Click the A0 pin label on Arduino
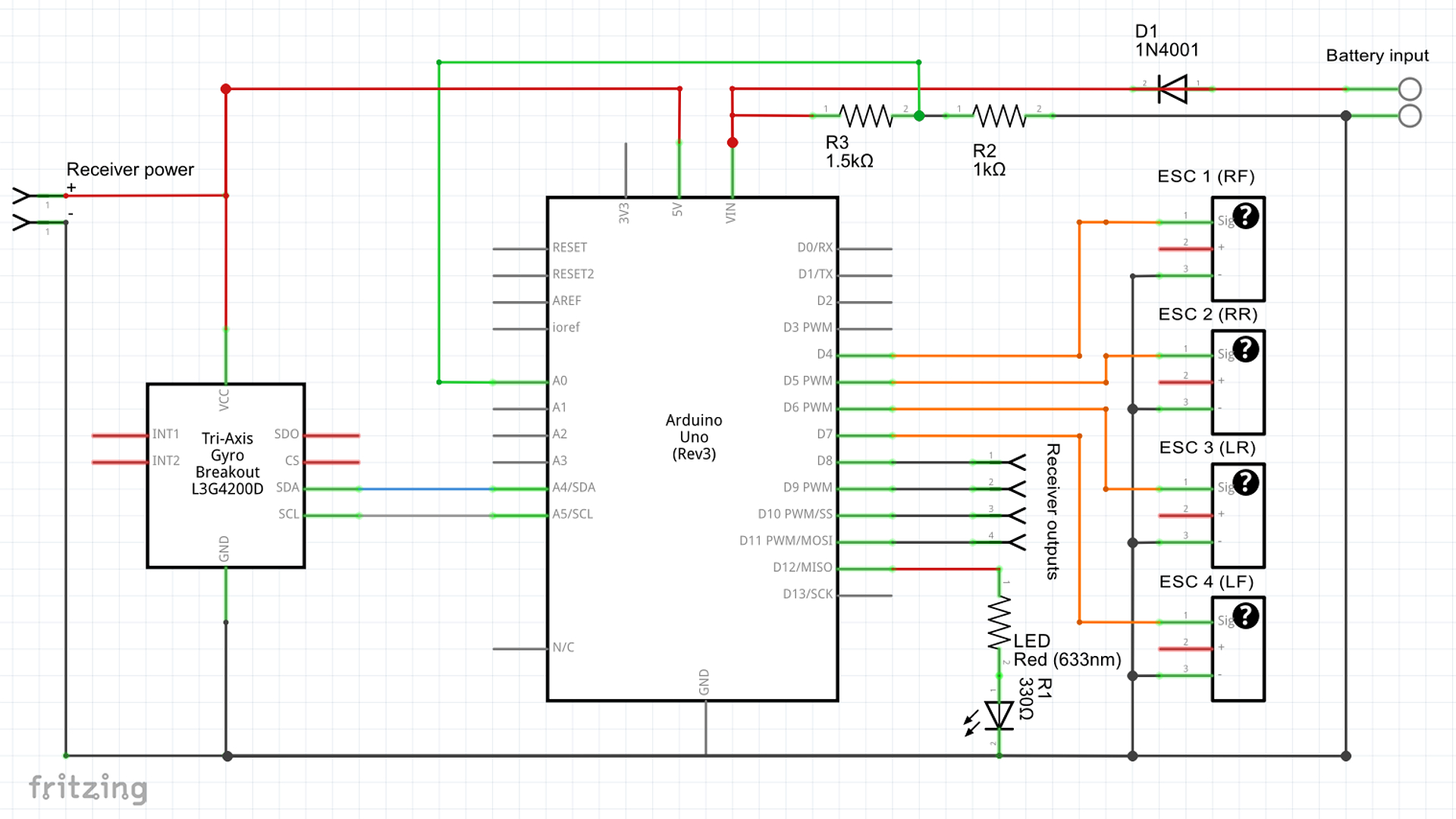Screen dimensions: 1456x819 click(x=560, y=381)
